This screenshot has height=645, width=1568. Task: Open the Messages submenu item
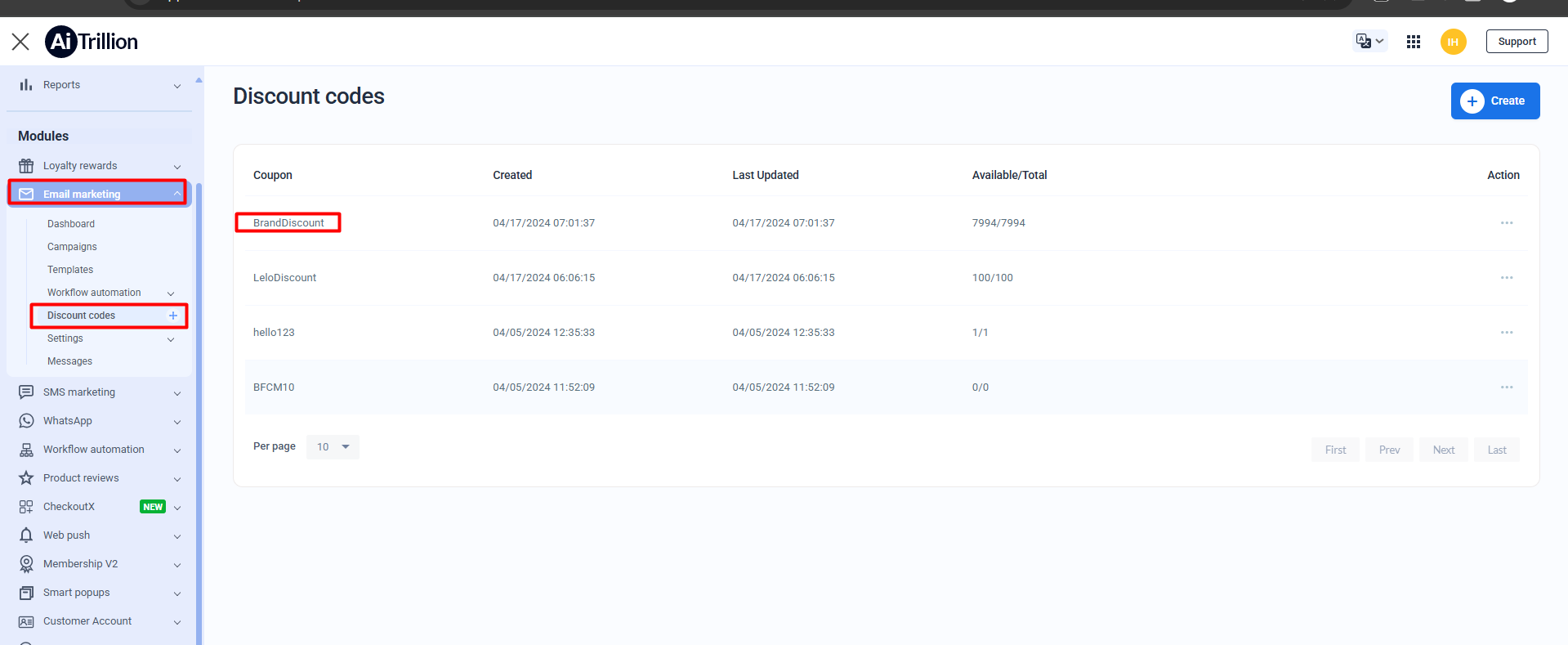point(69,361)
